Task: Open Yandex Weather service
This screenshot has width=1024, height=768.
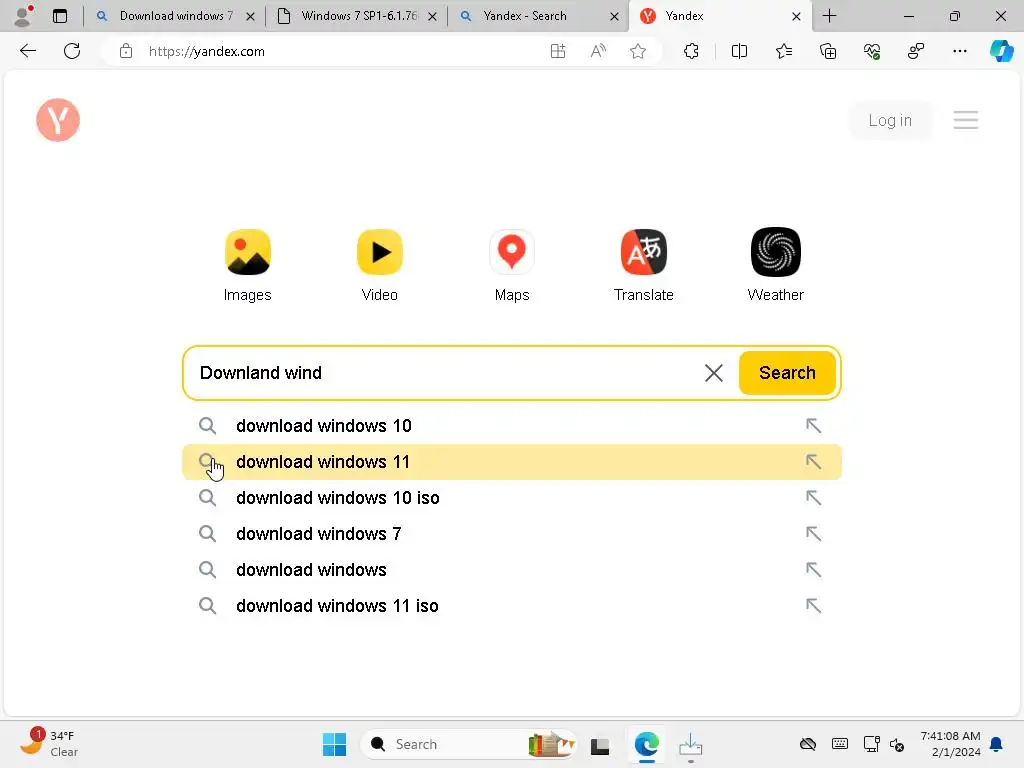Action: pyautogui.click(x=775, y=265)
